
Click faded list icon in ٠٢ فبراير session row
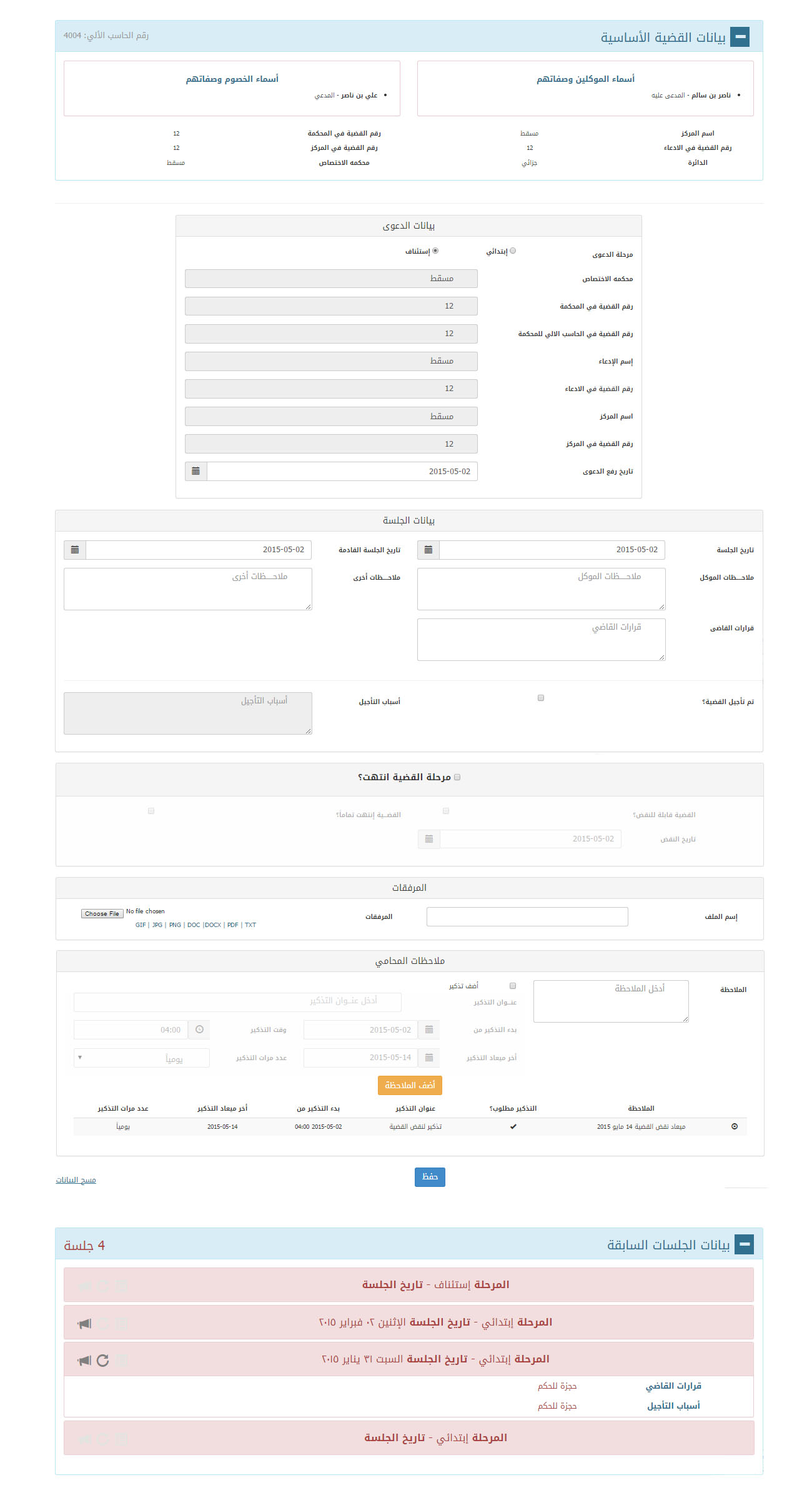pos(122,1323)
